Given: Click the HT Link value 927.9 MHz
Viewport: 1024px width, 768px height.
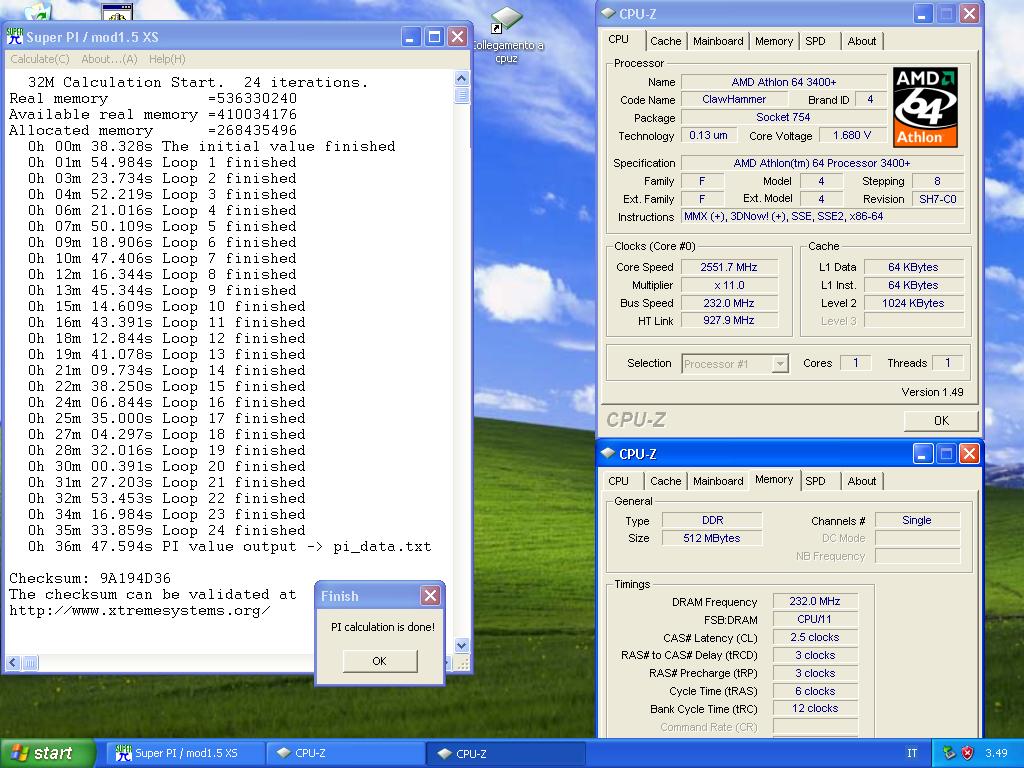Looking at the screenshot, I should [729, 320].
